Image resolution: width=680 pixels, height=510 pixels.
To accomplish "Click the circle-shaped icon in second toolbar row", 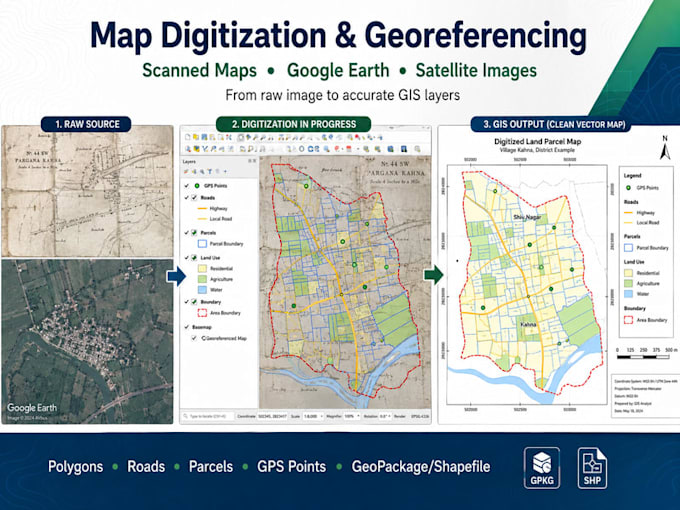I will coord(302,149).
